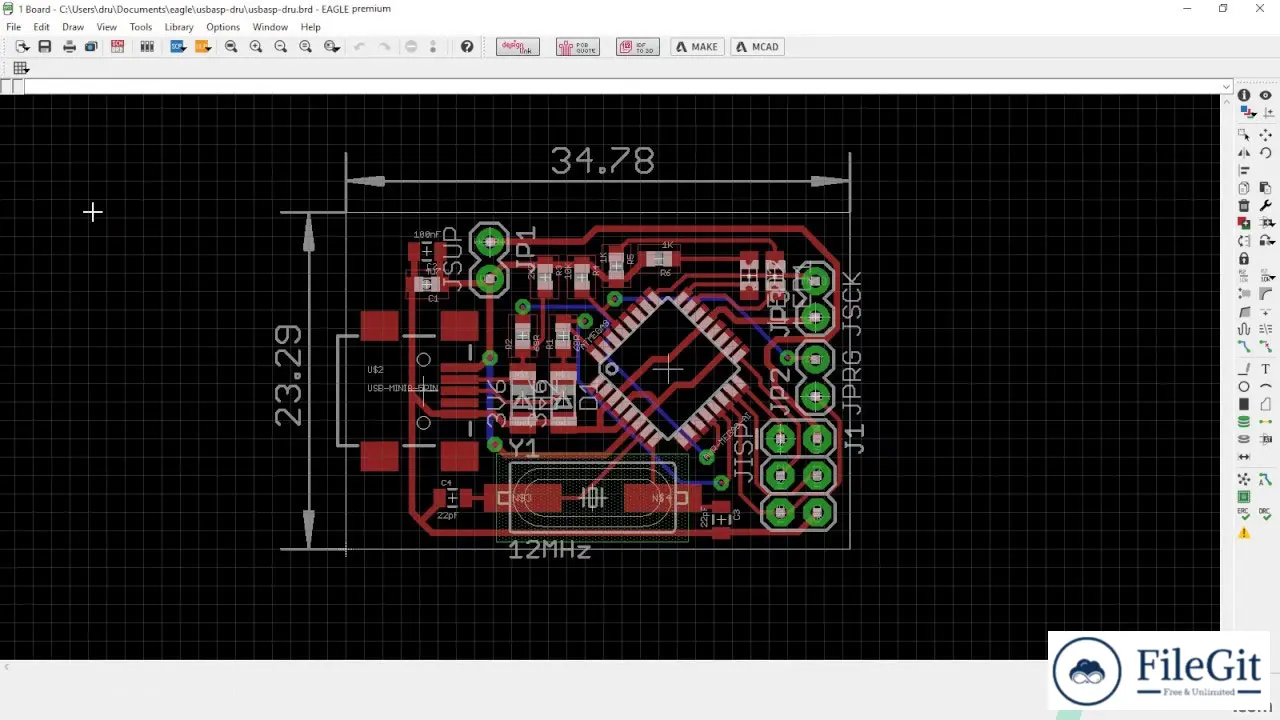Click the Undo arrow
Screen dimensions: 1280x720
click(x=359, y=47)
